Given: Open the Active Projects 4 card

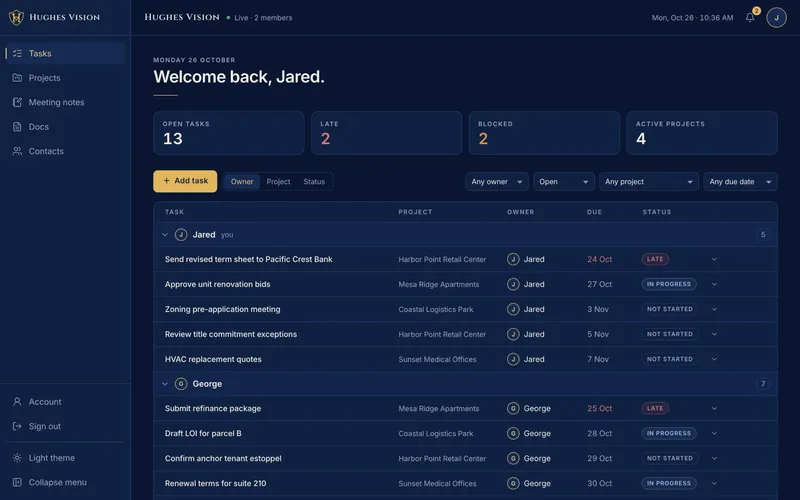Looking at the screenshot, I should pyautogui.click(x=702, y=133).
